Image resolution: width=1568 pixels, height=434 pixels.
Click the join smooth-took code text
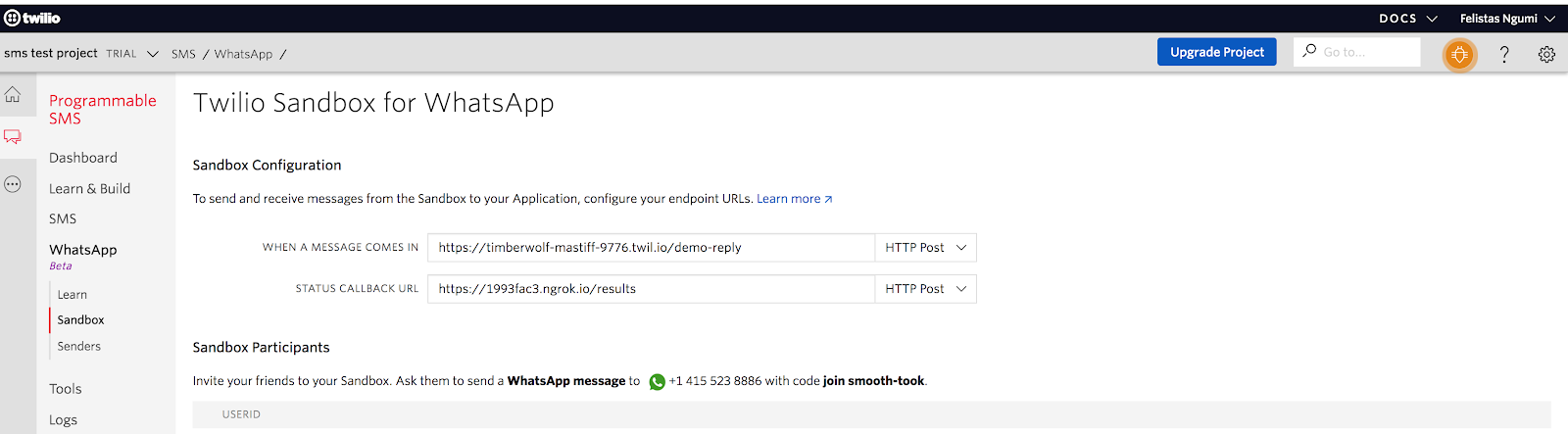[873, 381]
